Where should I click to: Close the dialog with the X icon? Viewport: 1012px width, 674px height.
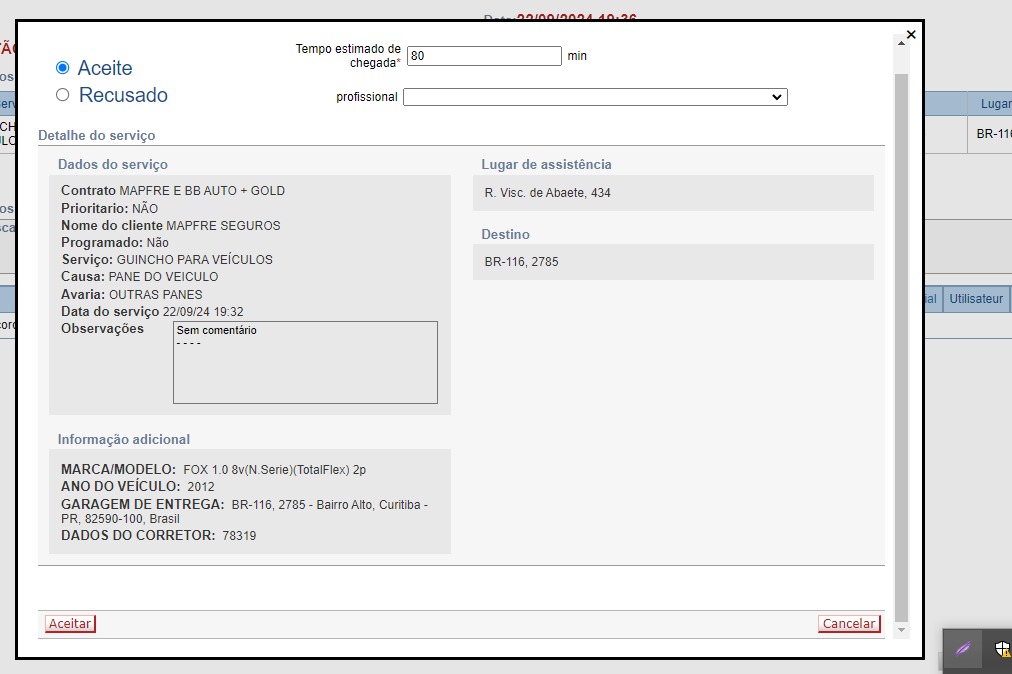(x=911, y=35)
